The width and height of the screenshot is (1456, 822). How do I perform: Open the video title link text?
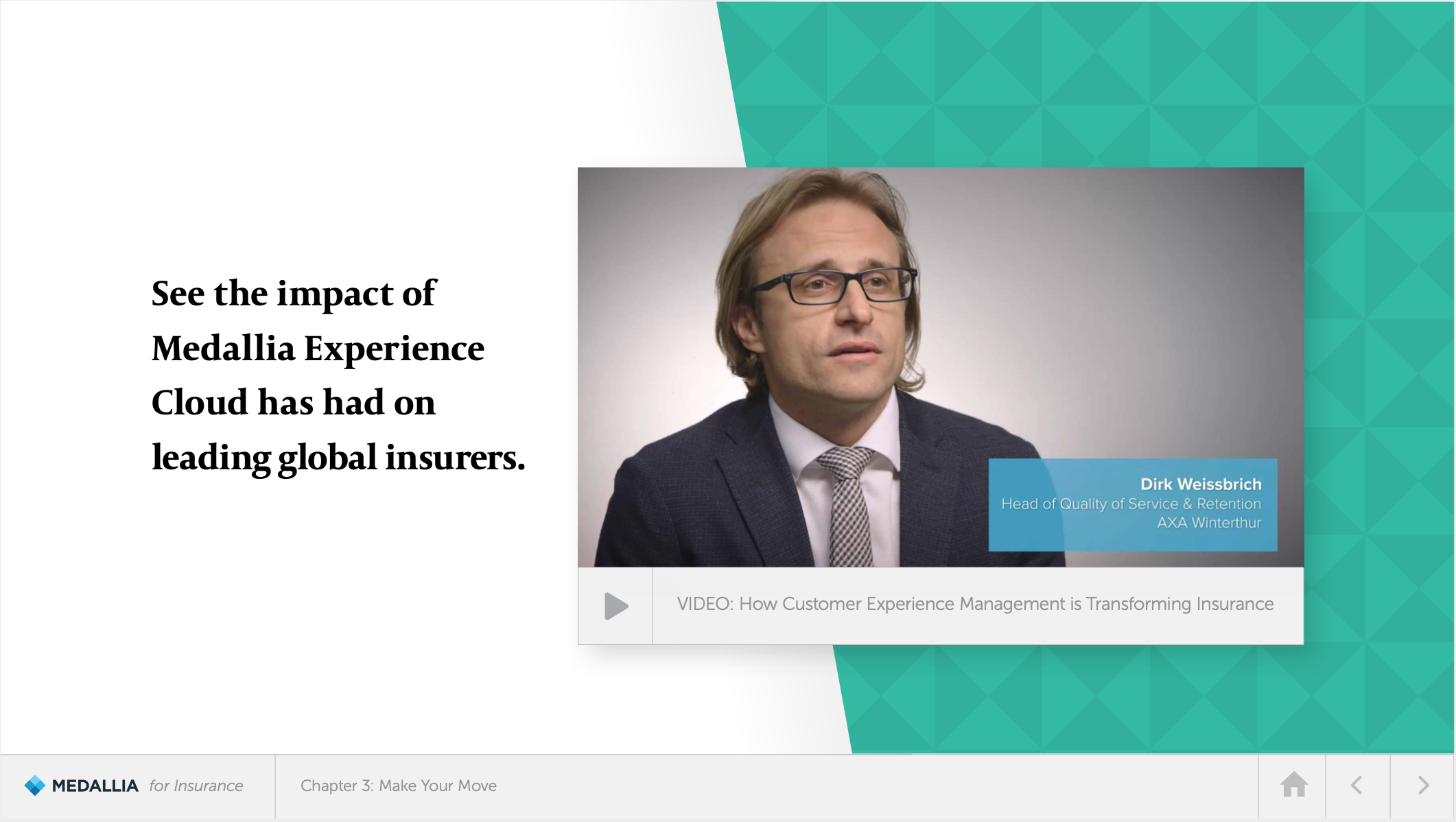pos(975,604)
